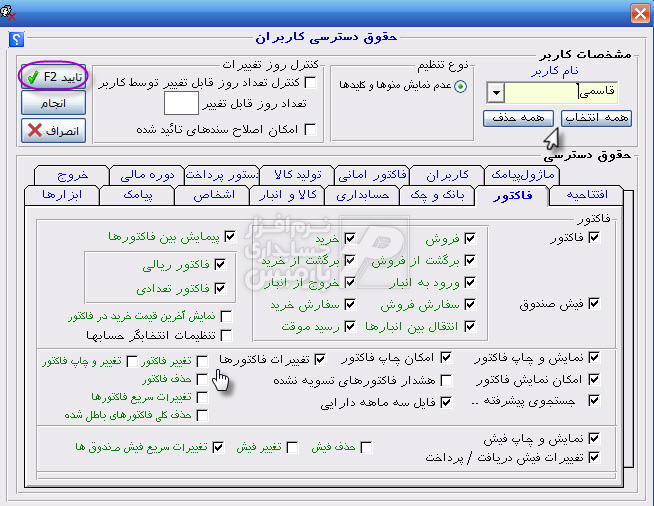Toggle نمایش و چاپ فاکتور checkbox
The width and height of the screenshot is (654, 506).
[x=594, y=357]
